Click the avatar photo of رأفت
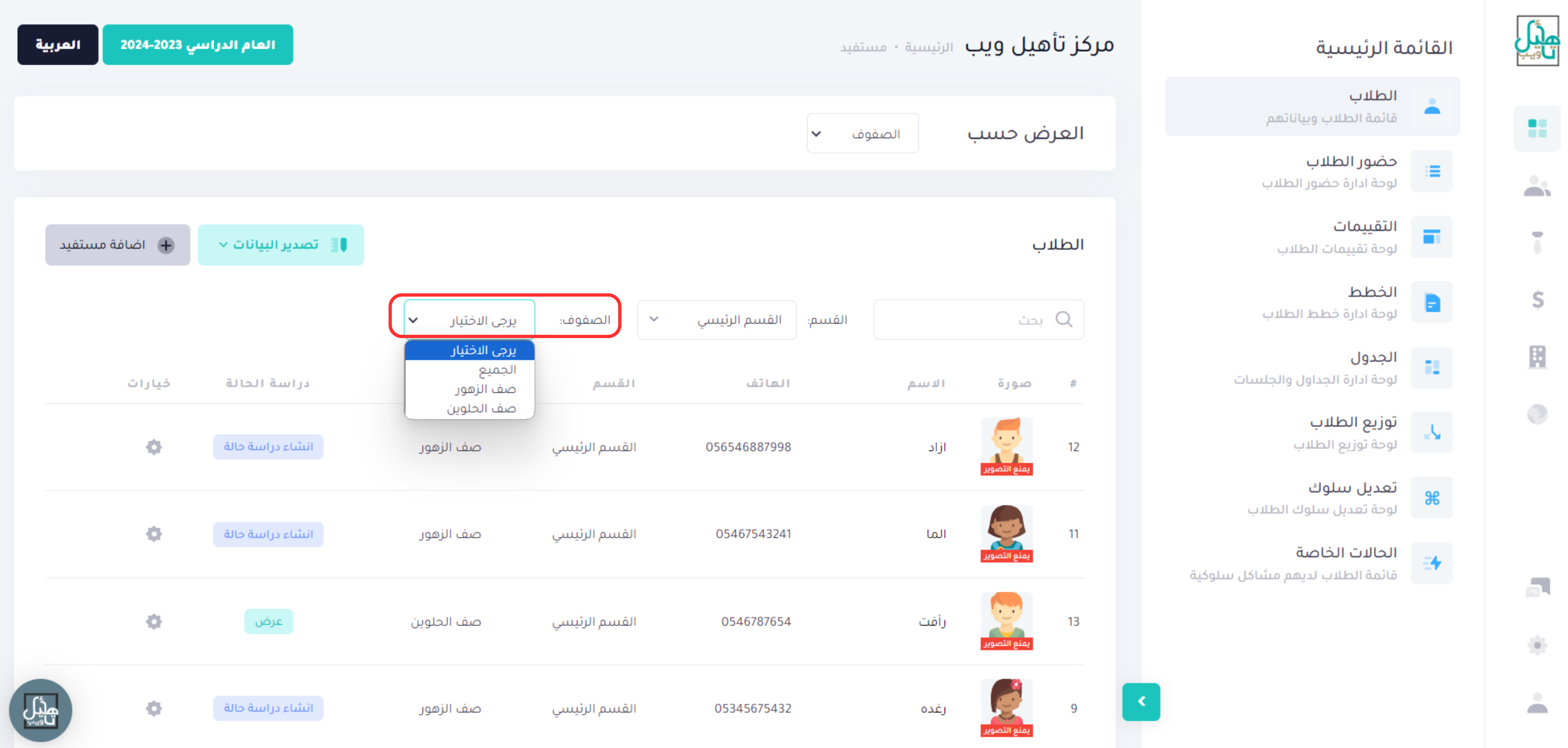Viewport: 1568px width, 748px height. (x=1006, y=621)
